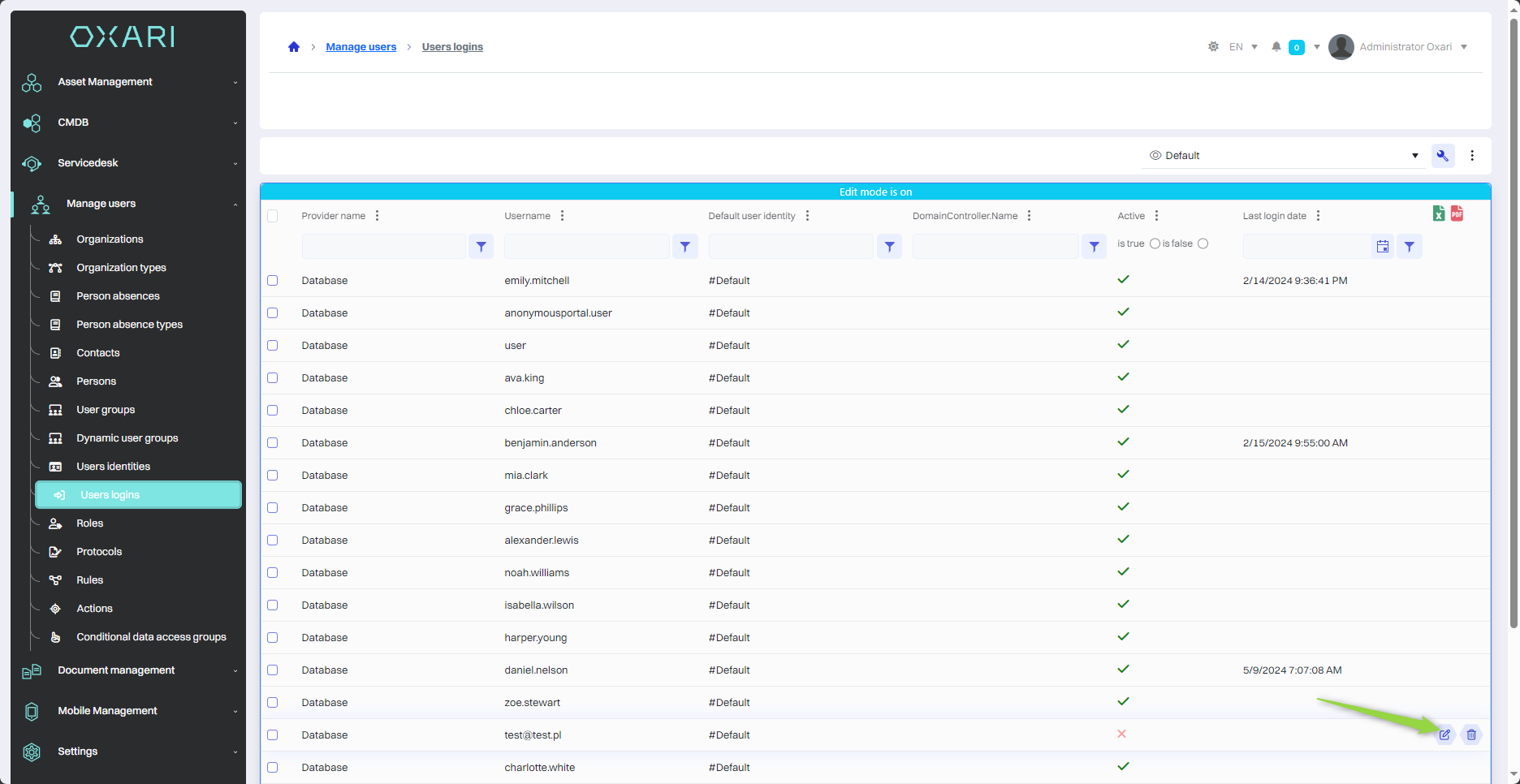The width and height of the screenshot is (1520, 784).
Task: Toggle edit mode wrench button
Action: tap(1443, 156)
